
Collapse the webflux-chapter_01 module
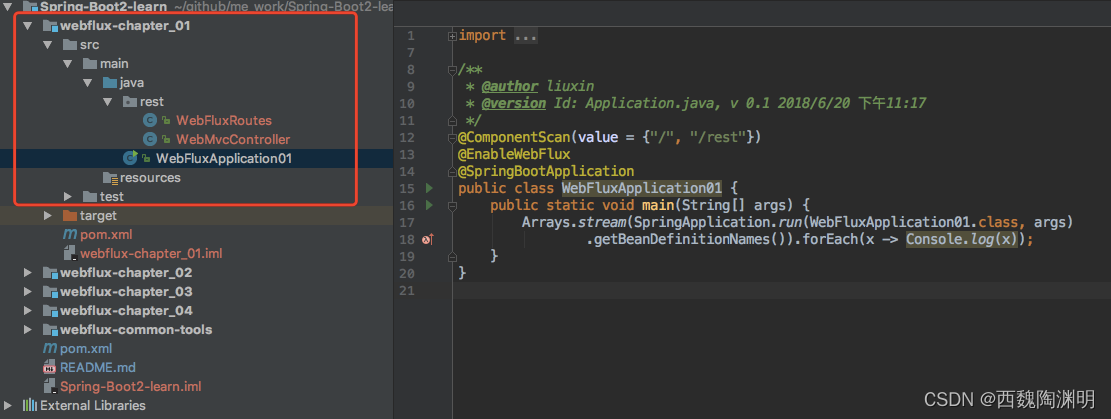[x=28, y=26]
